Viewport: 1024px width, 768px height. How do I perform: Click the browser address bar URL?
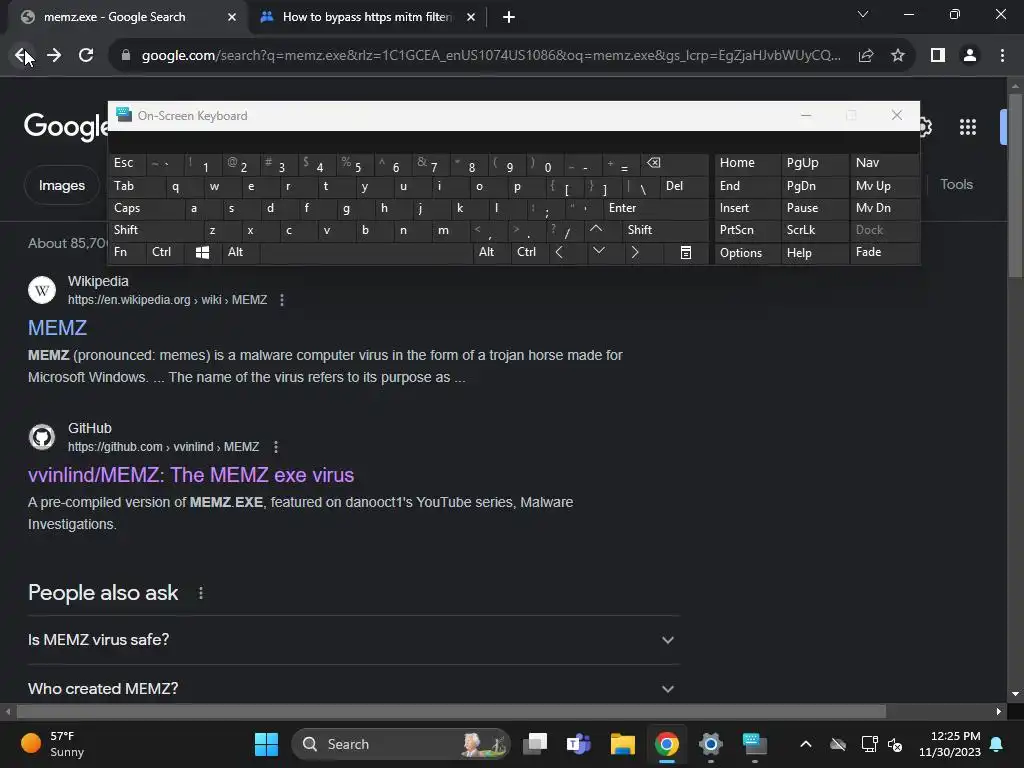(x=490, y=56)
